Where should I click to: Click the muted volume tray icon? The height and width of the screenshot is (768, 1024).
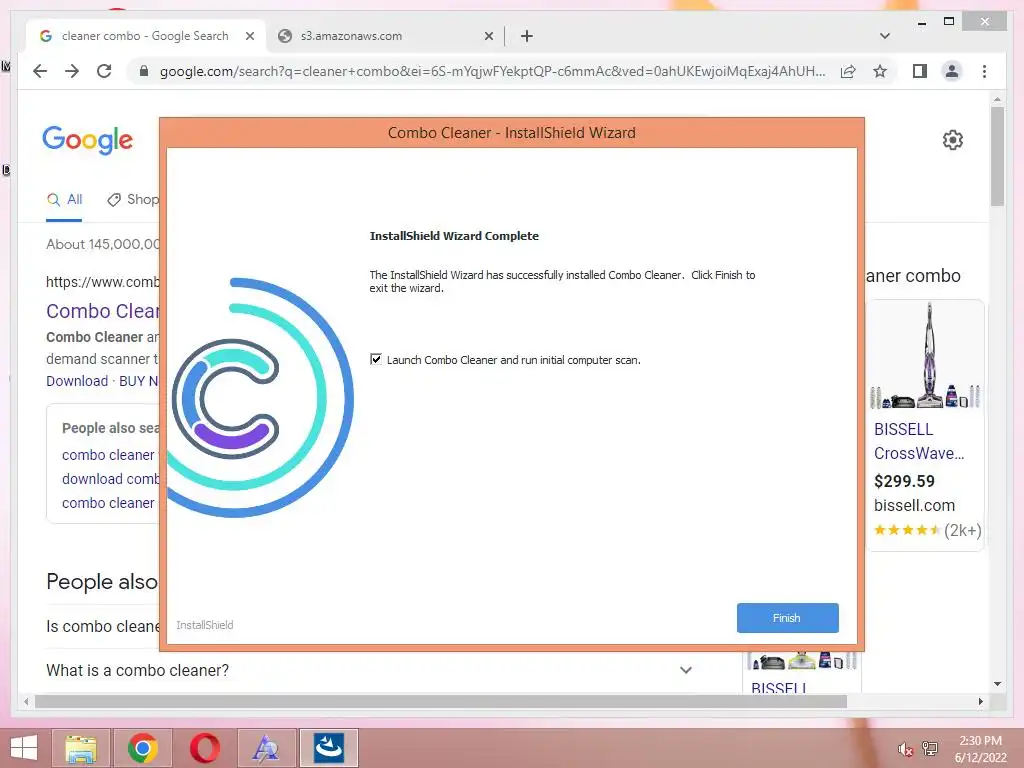click(905, 749)
